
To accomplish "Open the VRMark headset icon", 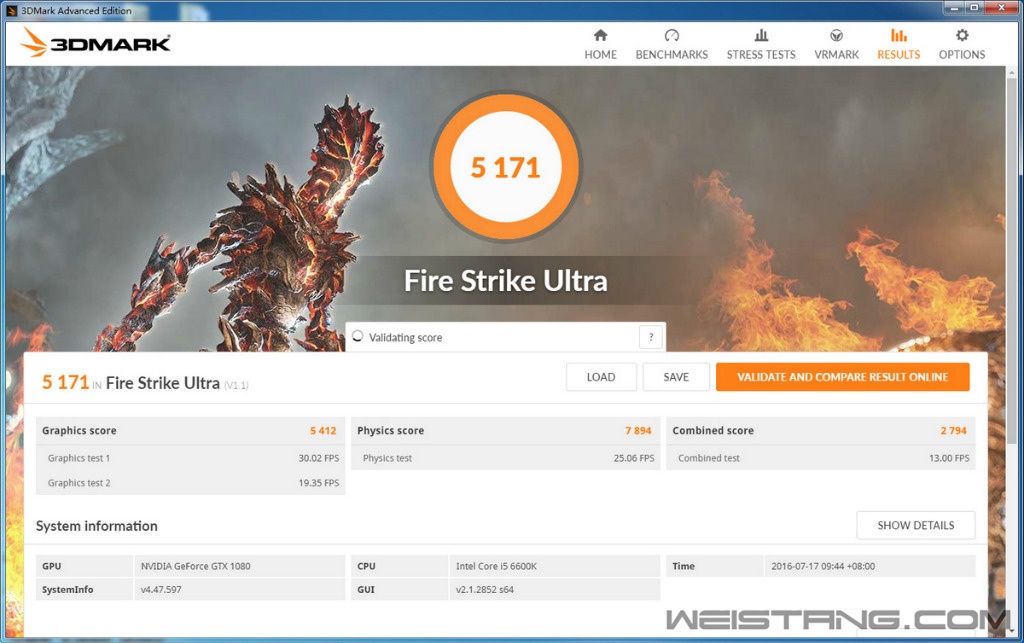I will point(836,35).
